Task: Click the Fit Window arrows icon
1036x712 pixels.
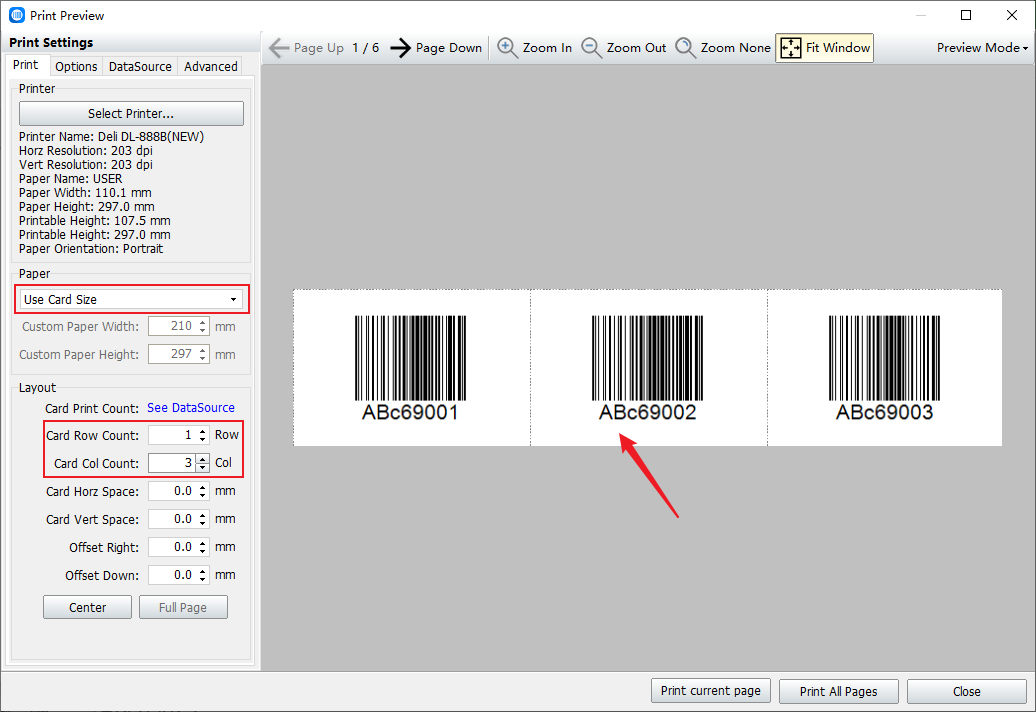Action: click(x=791, y=48)
